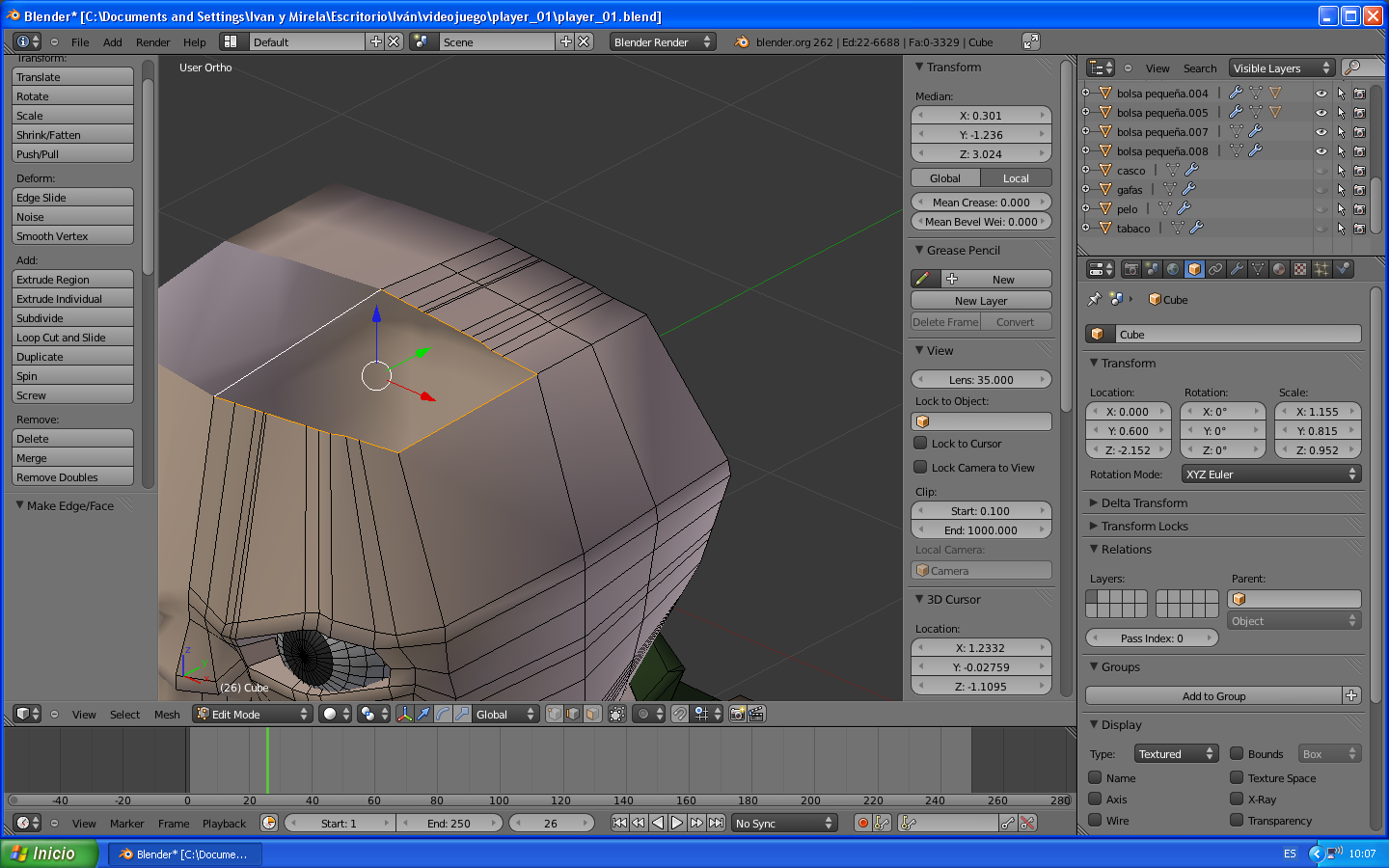Open the Mesh menu in viewport header
Viewport: 1389px width, 868px height.
pyautogui.click(x=167, y=715)
